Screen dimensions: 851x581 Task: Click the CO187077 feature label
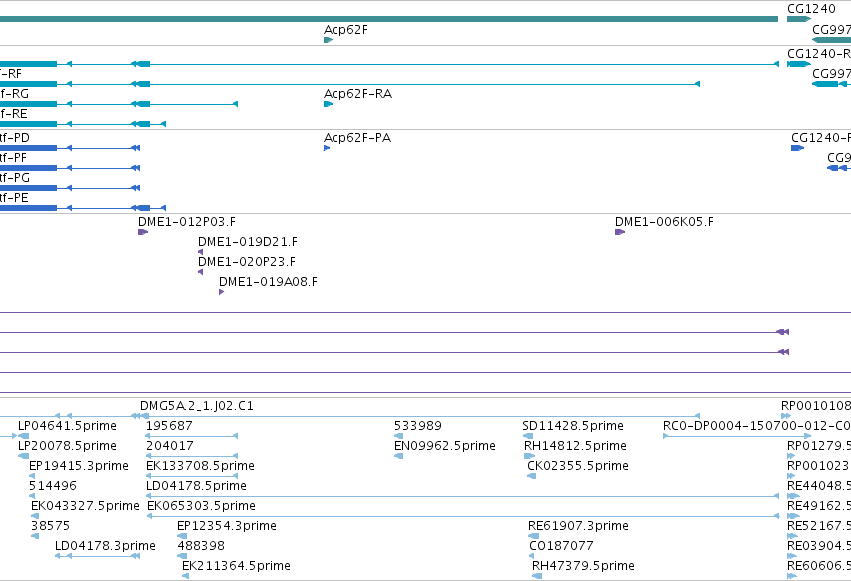[561, 546]
